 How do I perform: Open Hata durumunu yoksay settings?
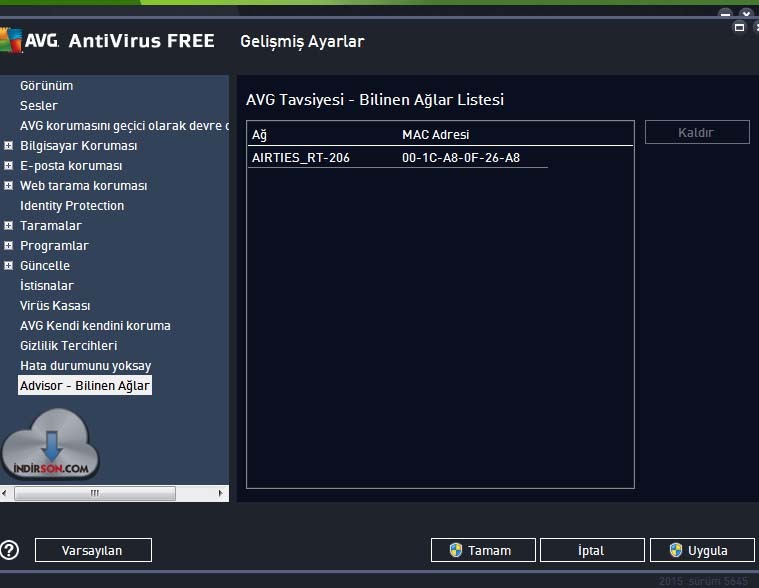coord(86,366)
